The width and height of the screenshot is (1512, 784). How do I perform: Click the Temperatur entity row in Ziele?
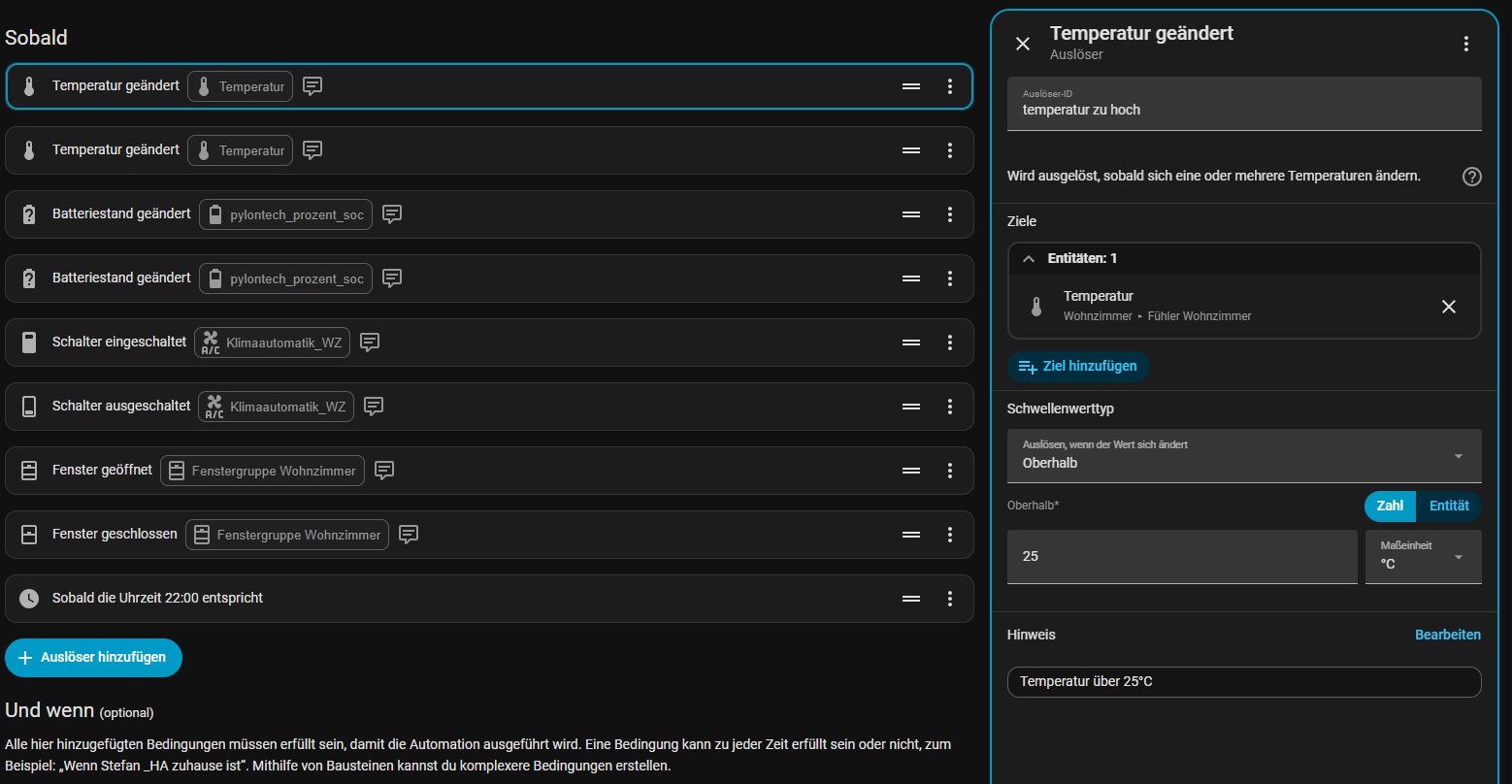pos(1244,307)
